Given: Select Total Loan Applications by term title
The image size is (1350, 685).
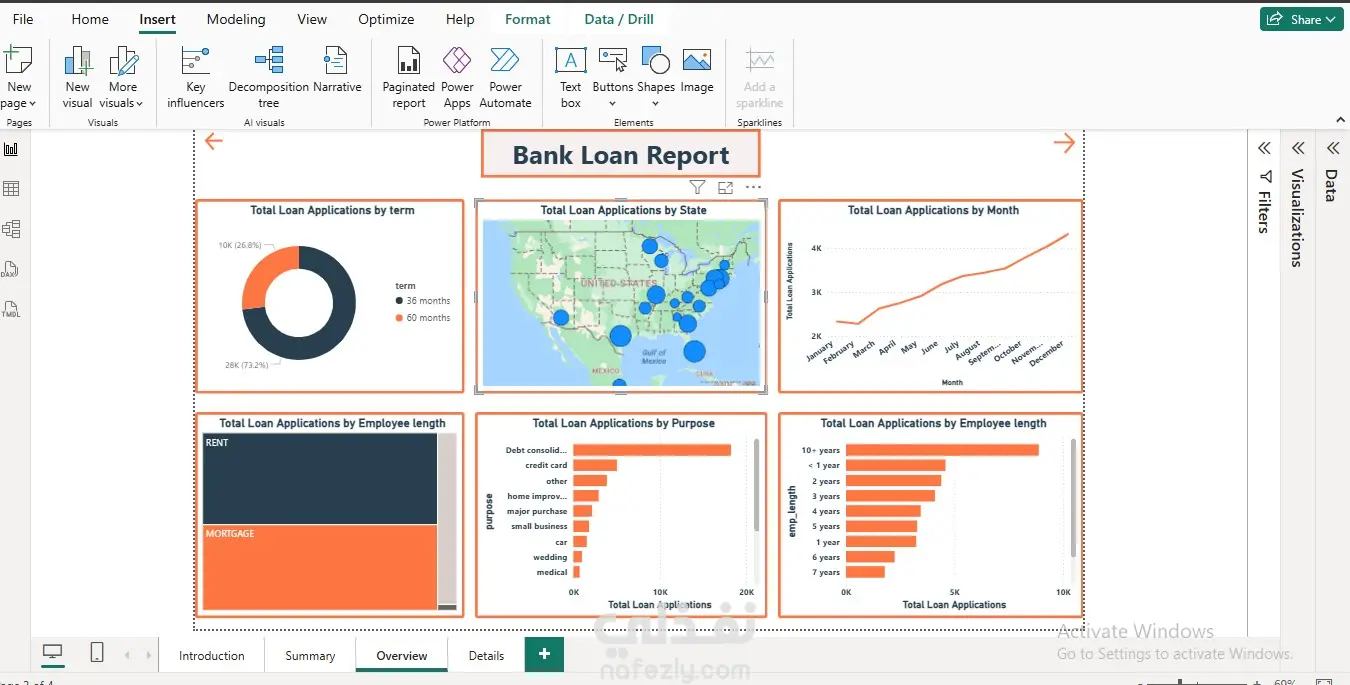Looking at the screenshot, I should tap(332, 210).
